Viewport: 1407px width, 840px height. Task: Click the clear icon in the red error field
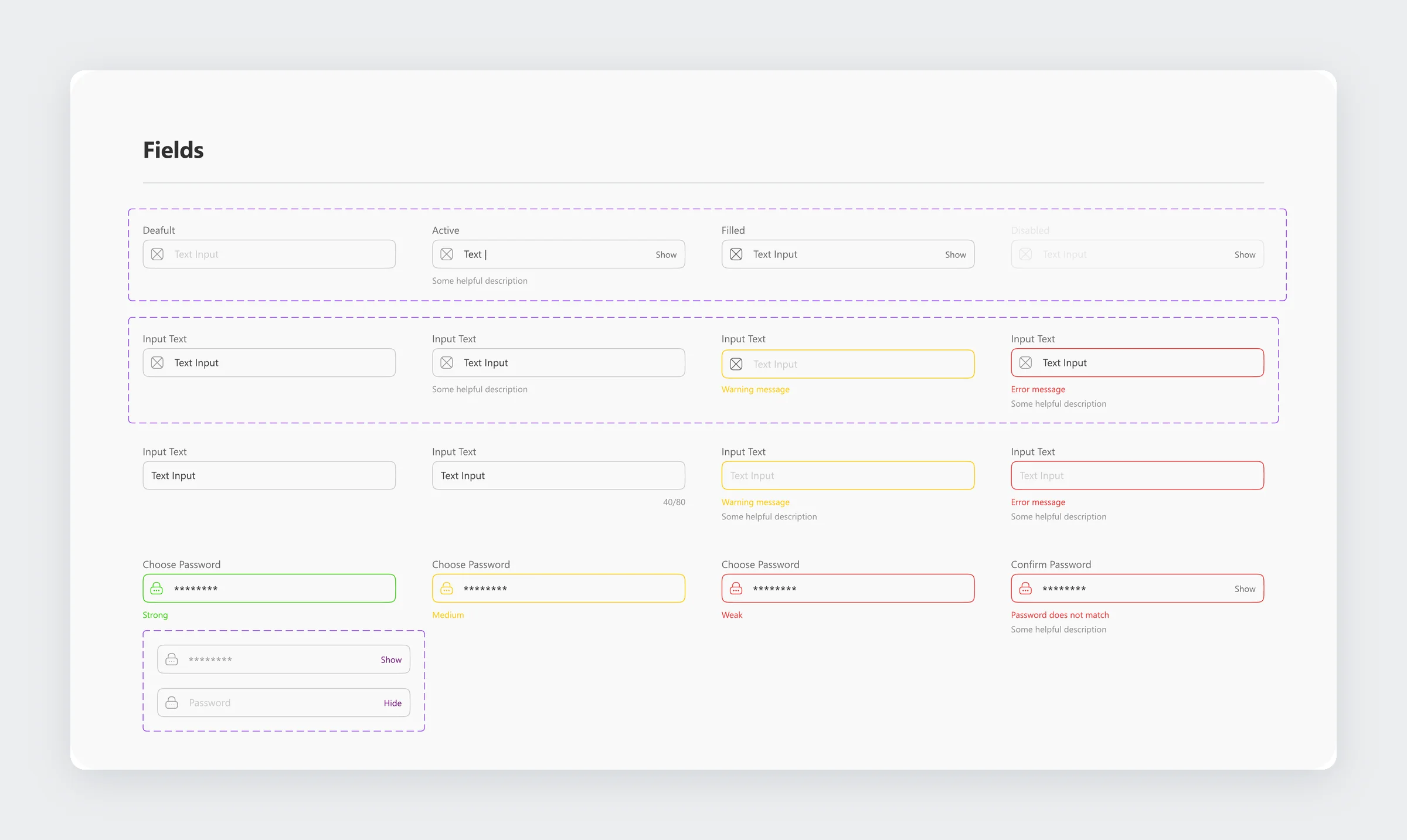click(1025, 363)
